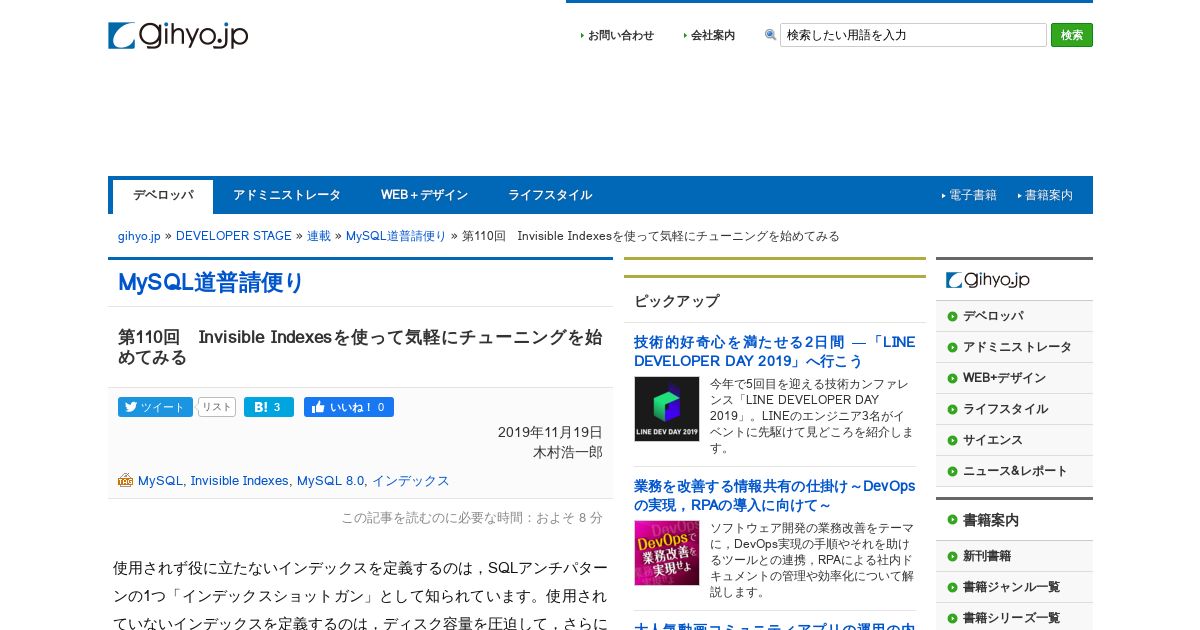Open the Invisible Indexes tag link
This screenshot has width=1200, height=630.
click(239, 481)
